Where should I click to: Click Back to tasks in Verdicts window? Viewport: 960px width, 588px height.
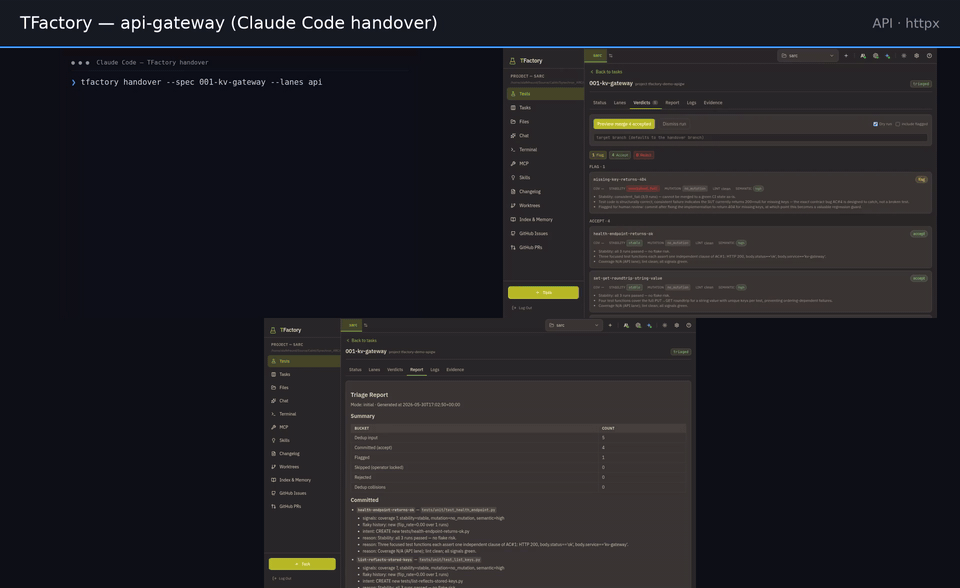pos(606,72)
